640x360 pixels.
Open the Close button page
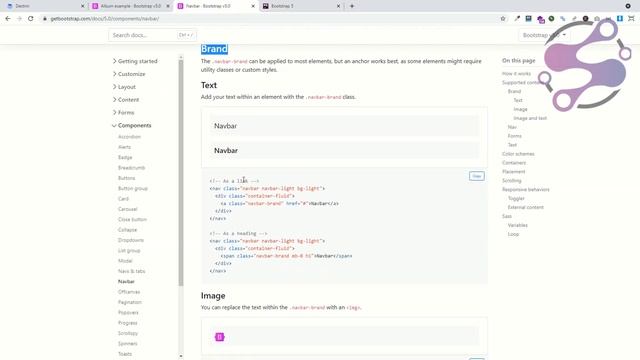(x=132, y=220)
